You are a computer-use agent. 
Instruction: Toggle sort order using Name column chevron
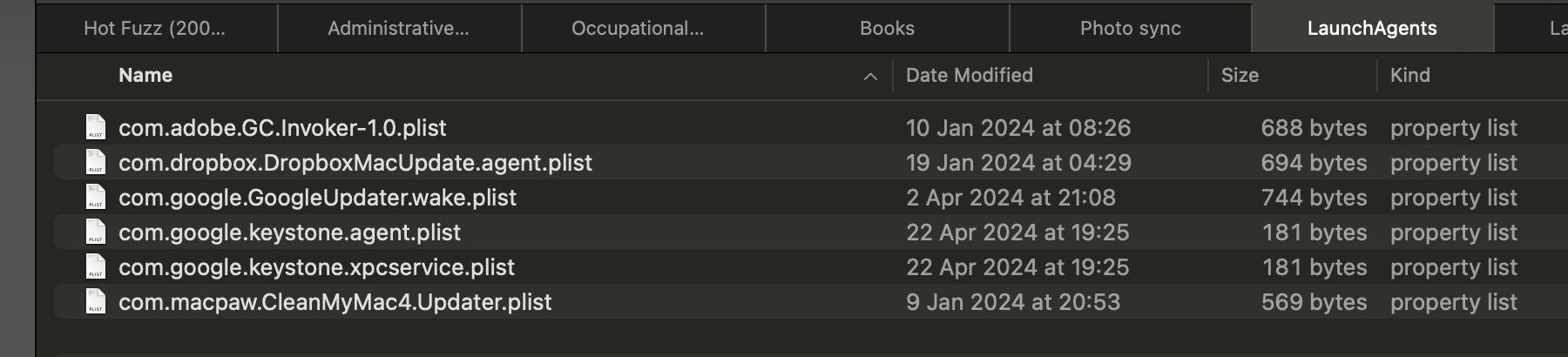pos(869,77)
